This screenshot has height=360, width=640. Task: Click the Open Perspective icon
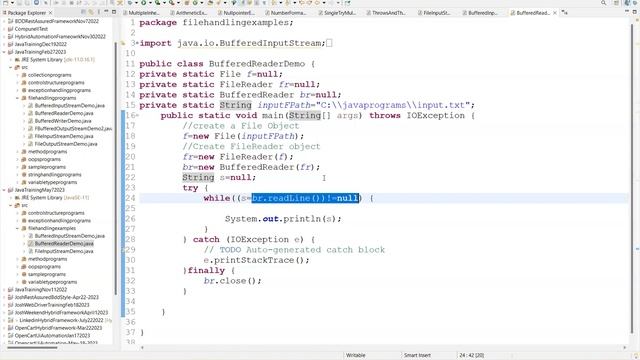pos(616,3)
